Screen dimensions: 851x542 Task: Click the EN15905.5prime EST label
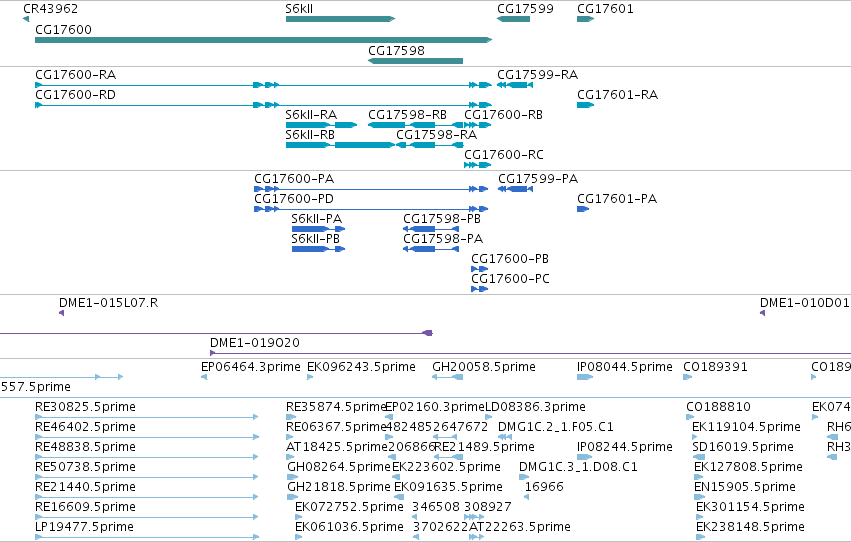(x=745, y=488)
